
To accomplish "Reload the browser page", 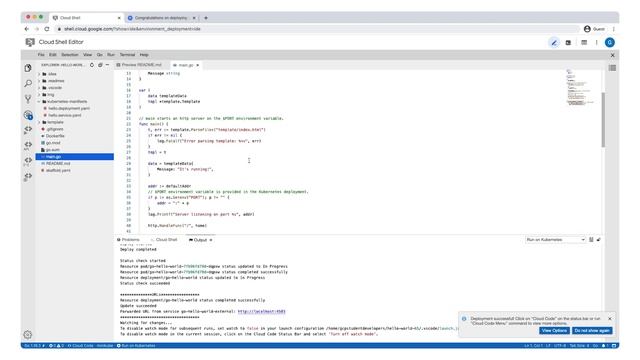I will pos(47,29).
